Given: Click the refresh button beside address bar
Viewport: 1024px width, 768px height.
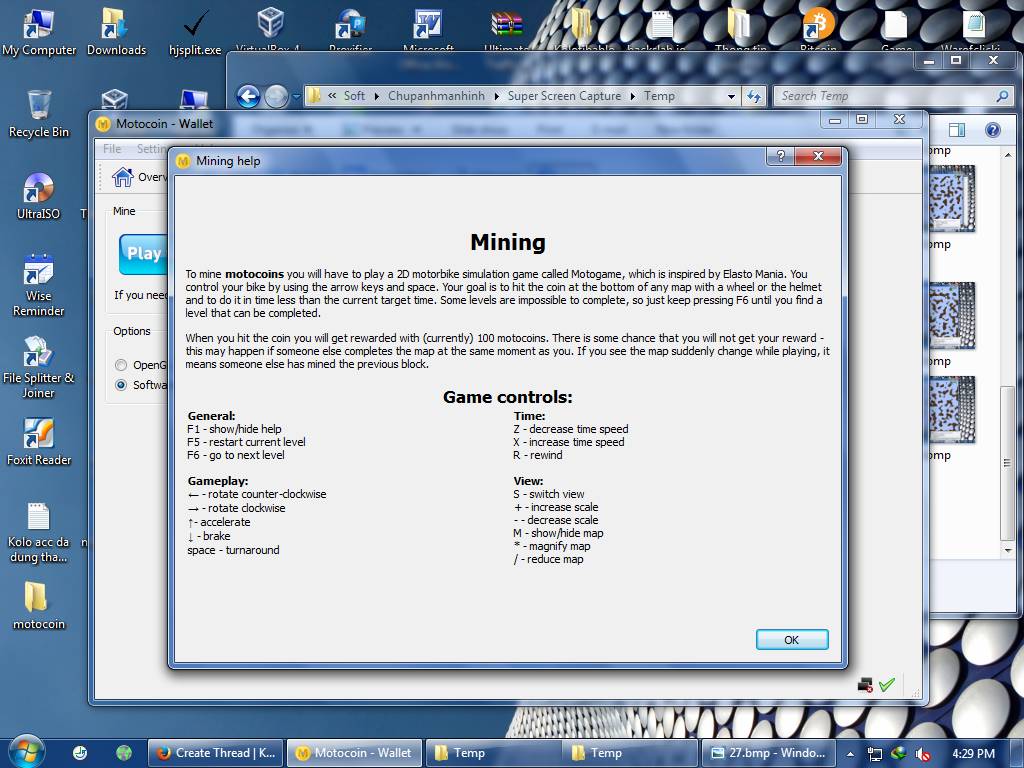Looking at the screenshot, I should click(754, 97).
